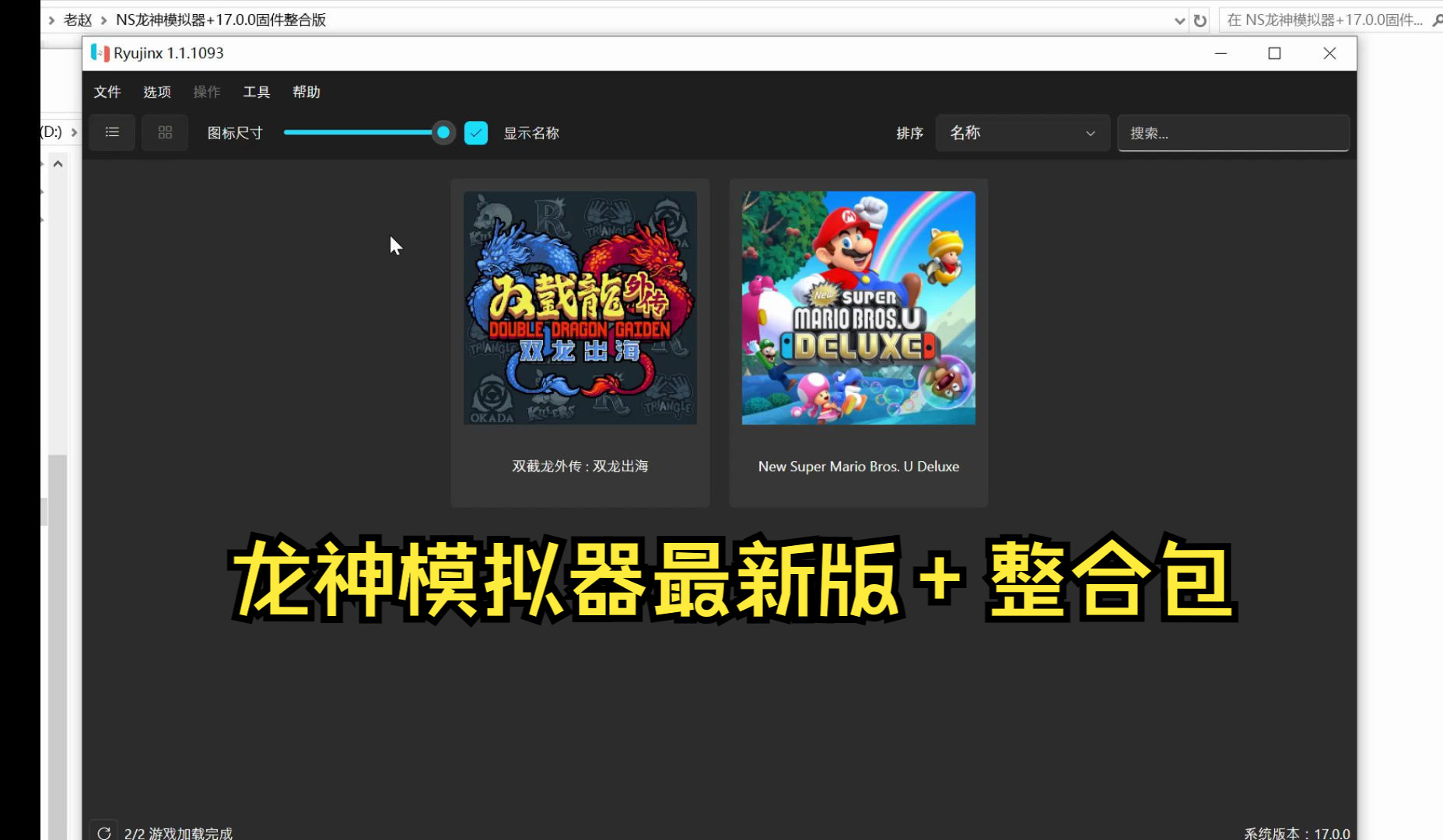The height and width of the screenshot is (840, 1443).
Task: Click the 系统版本：17.0.0 status text
Action: point(1297,833)
